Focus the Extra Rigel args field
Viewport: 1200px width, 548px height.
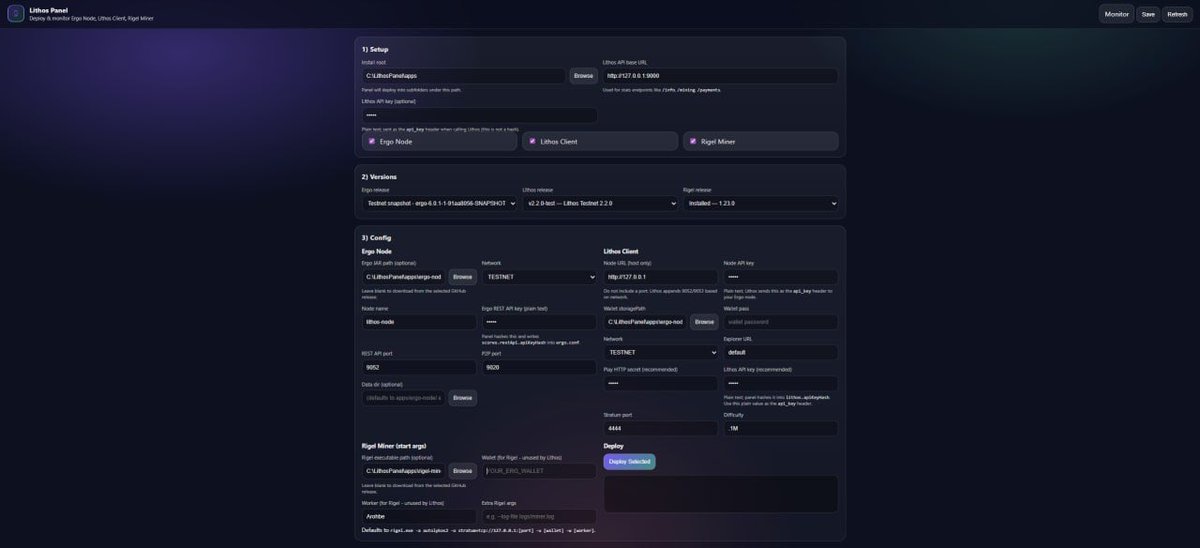[539, 516]
